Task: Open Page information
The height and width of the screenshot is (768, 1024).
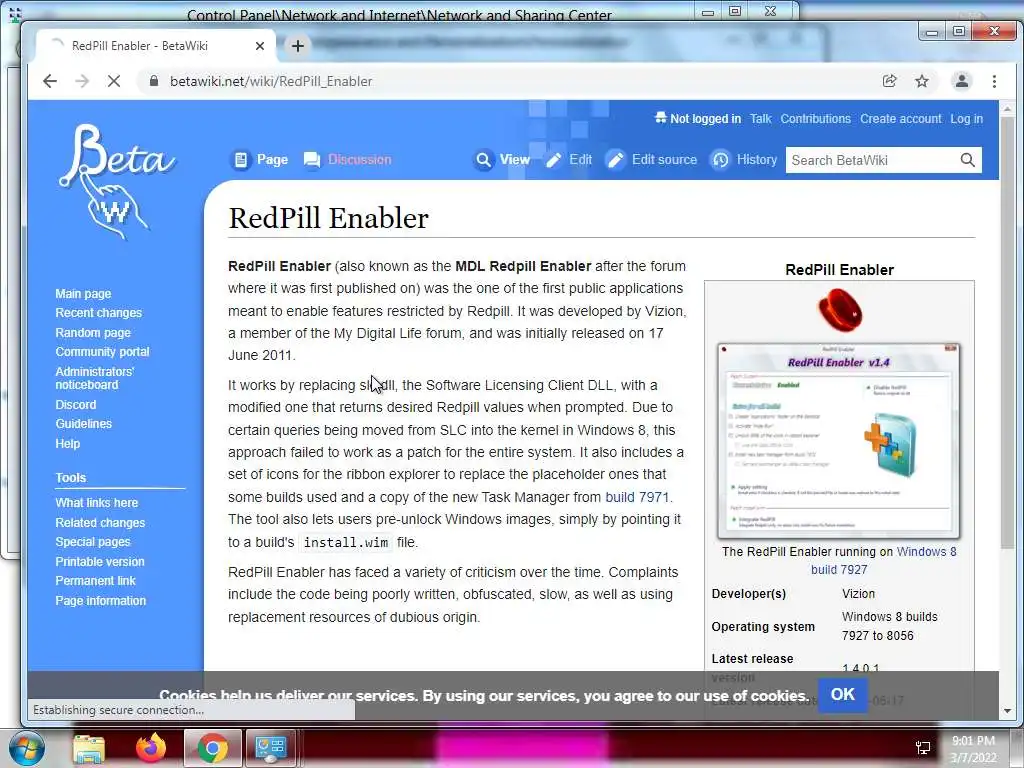Action: [x=101, y=600]
